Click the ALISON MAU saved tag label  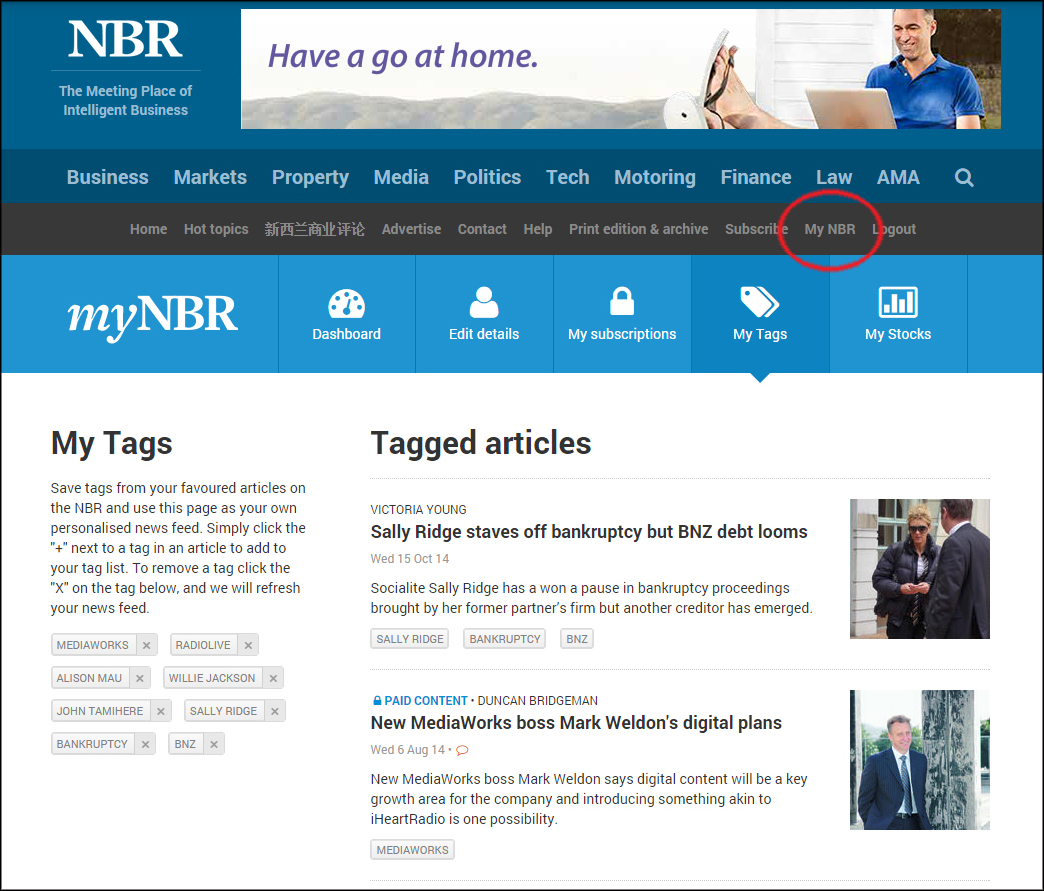click(89, 678)
